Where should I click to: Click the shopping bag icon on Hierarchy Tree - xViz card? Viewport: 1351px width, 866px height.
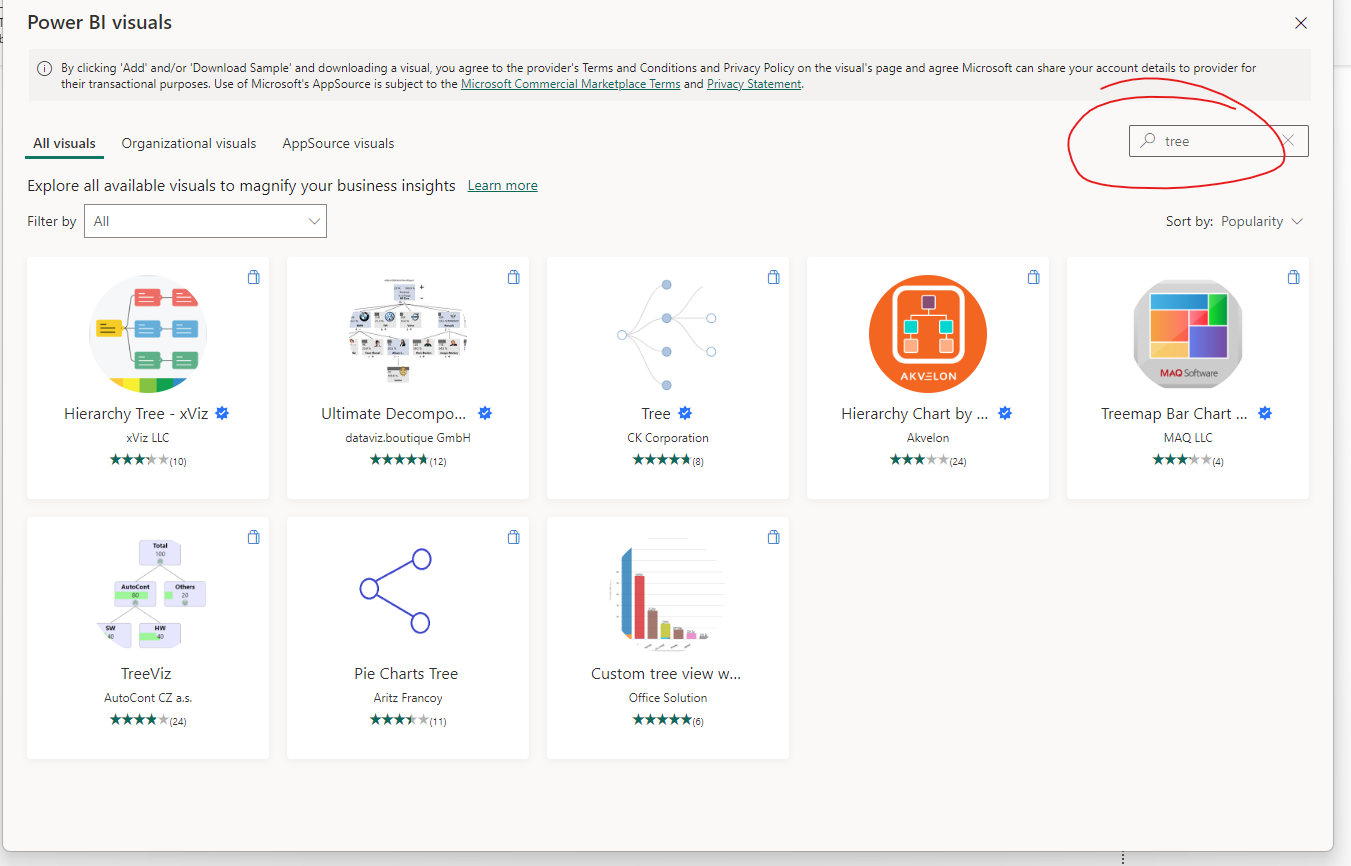254,277
